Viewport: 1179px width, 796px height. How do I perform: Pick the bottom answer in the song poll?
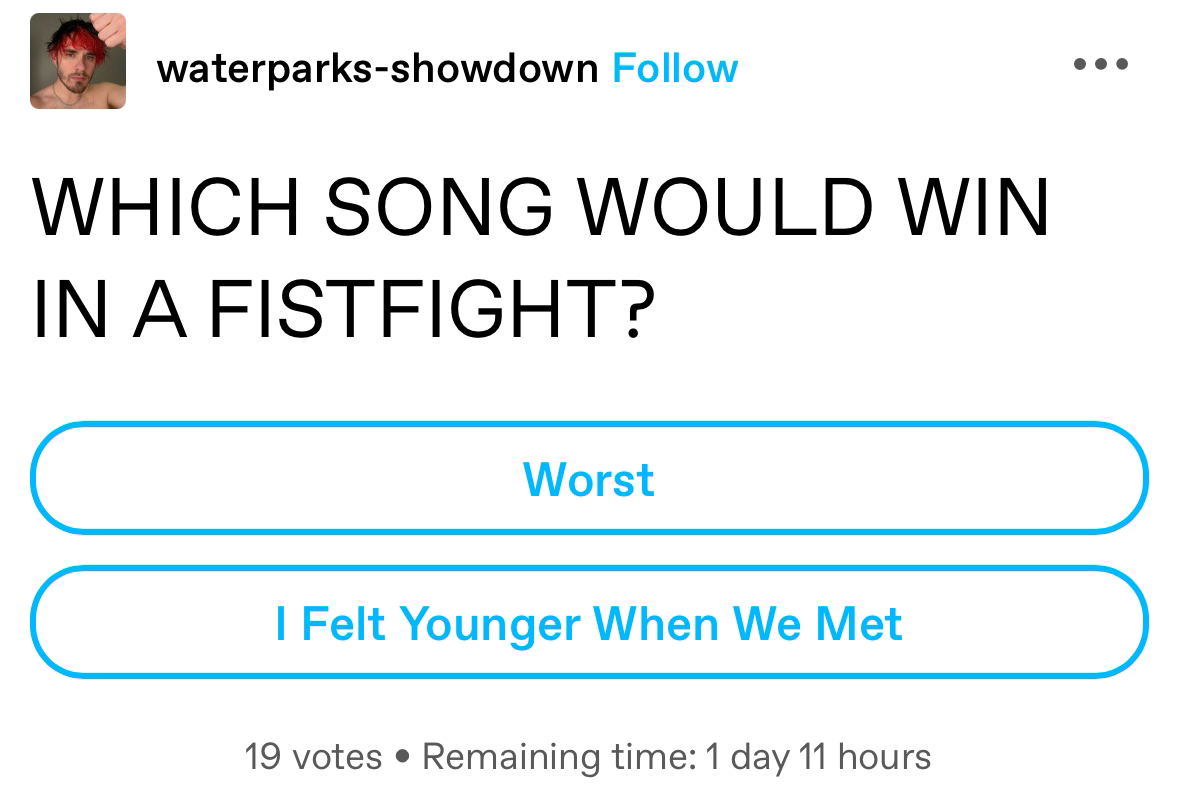(589, 622)
